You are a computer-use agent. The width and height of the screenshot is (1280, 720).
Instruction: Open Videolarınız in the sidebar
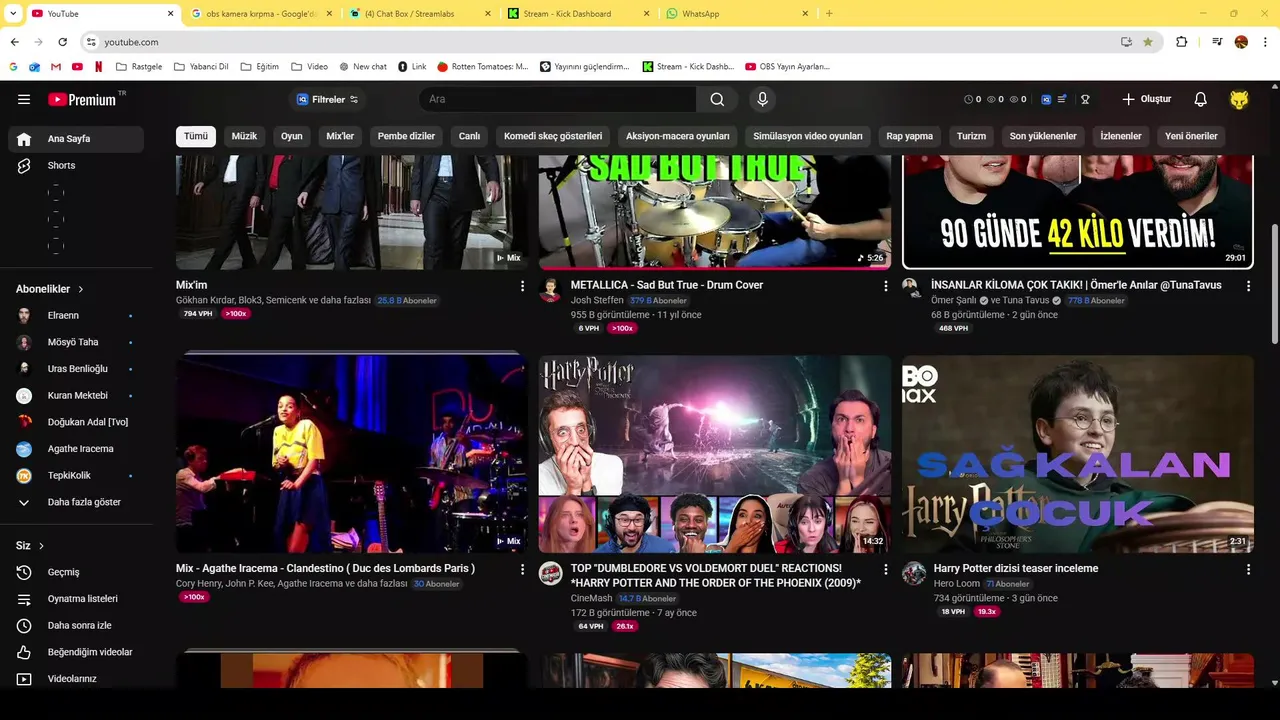[x=76, y=678]
